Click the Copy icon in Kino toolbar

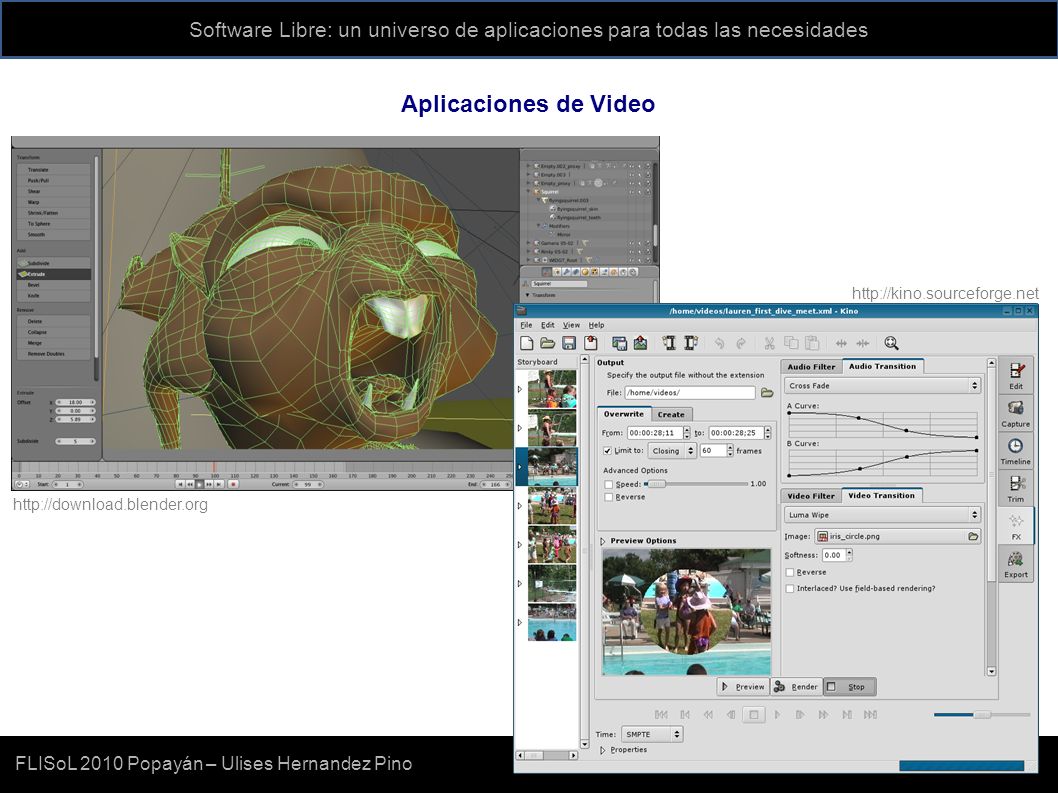[x=791, y=343]
